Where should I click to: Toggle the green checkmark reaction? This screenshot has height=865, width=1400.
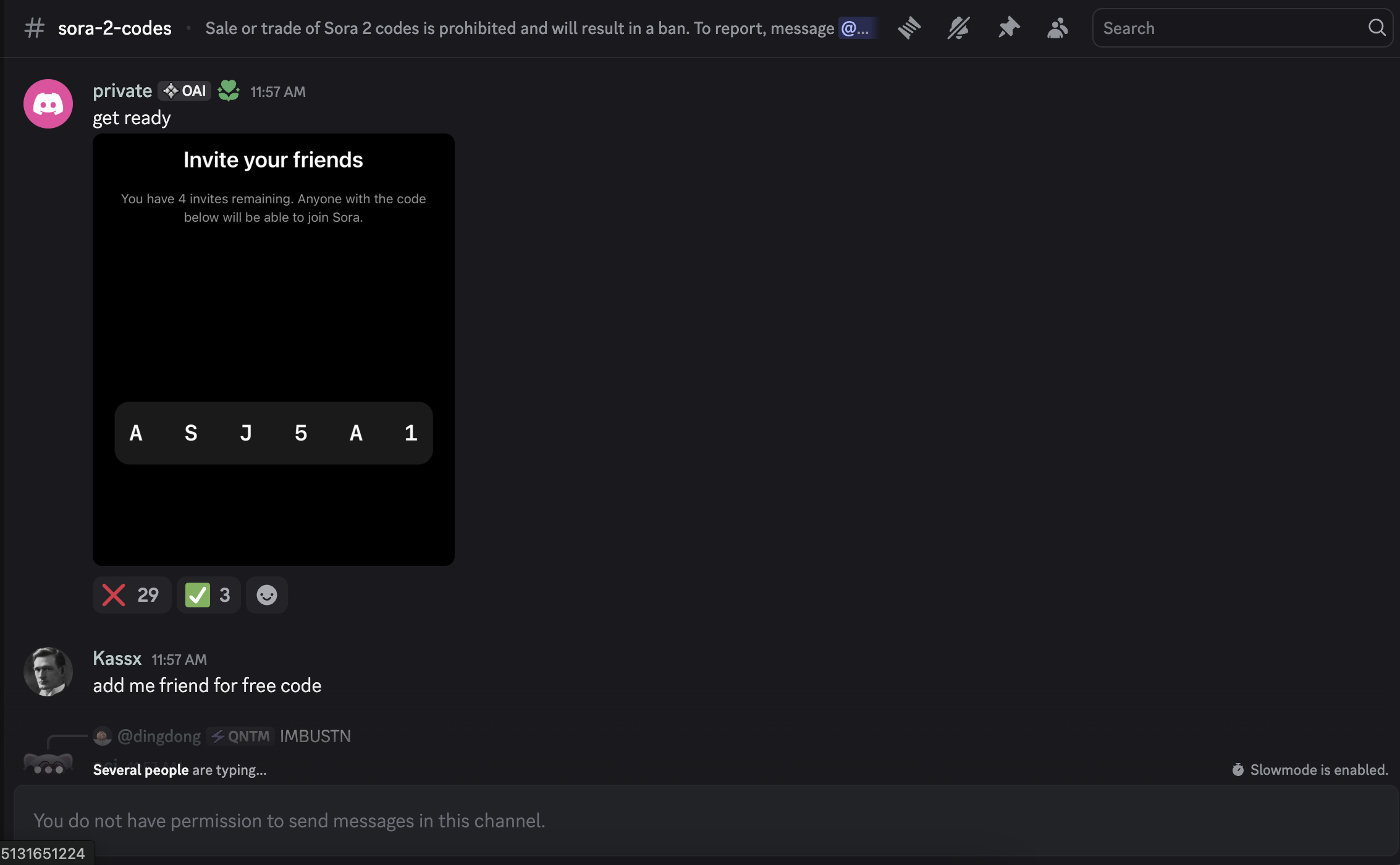(x=208, y=595)
